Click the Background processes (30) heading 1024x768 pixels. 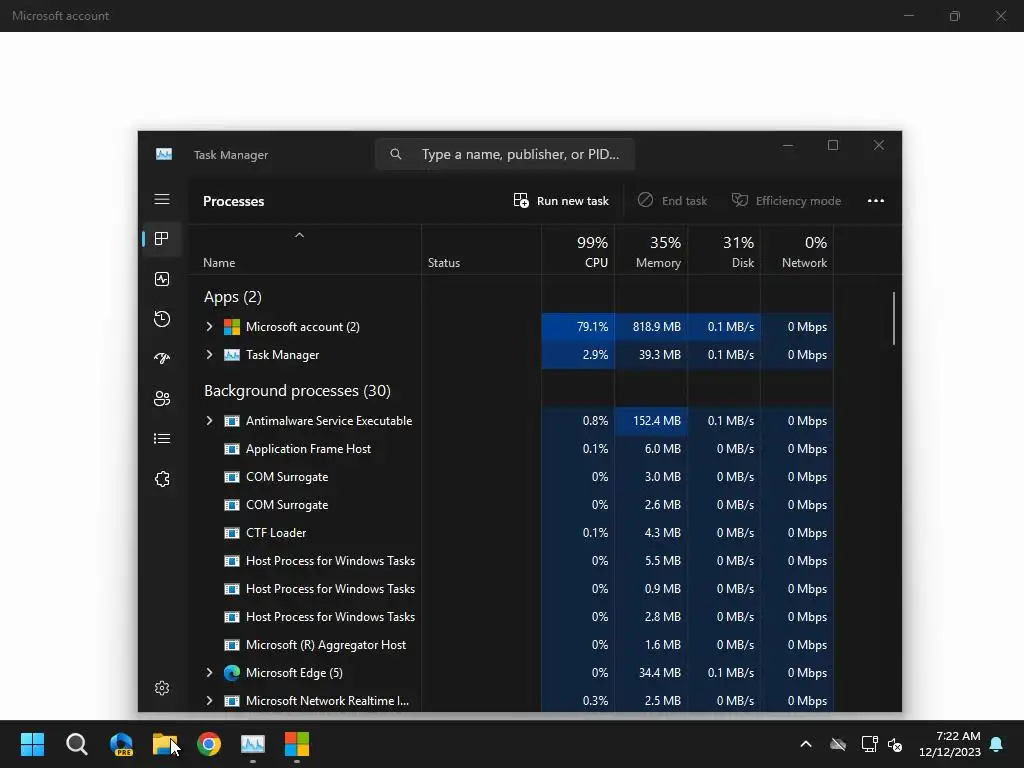click(x=297, y=391)
